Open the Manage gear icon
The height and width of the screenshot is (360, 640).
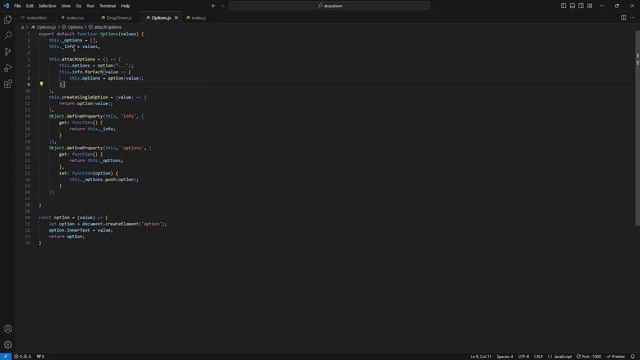tap(8, 344)
